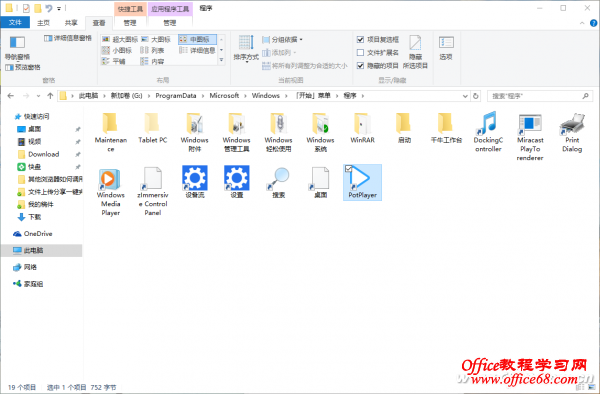The width and height of the screenshot is (600, 394).
Task: Open the Windows 附件 folder
Action: (194, 132)
